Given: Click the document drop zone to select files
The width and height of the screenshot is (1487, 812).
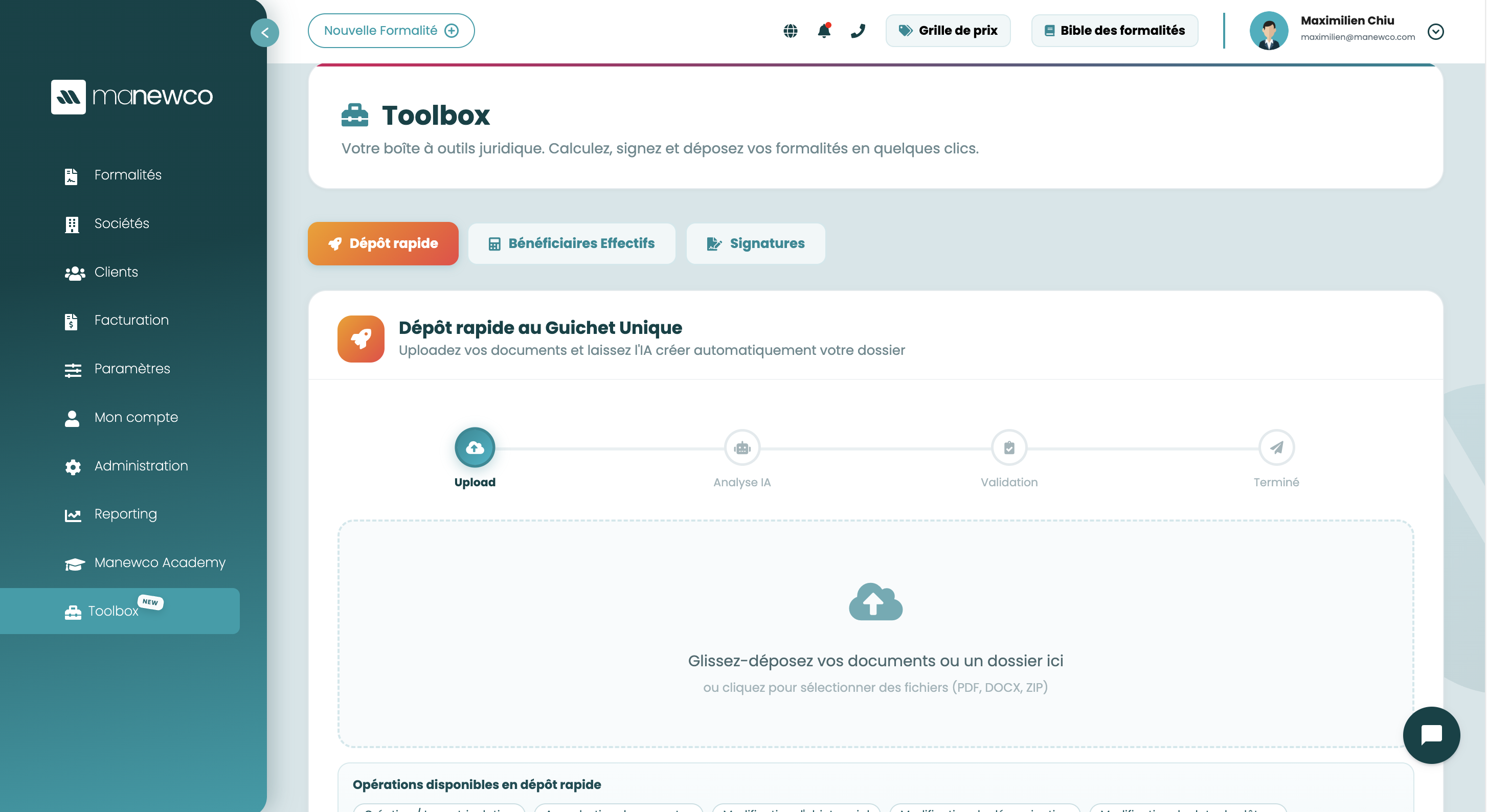Looking at the screenshot, I should [876, 634].
